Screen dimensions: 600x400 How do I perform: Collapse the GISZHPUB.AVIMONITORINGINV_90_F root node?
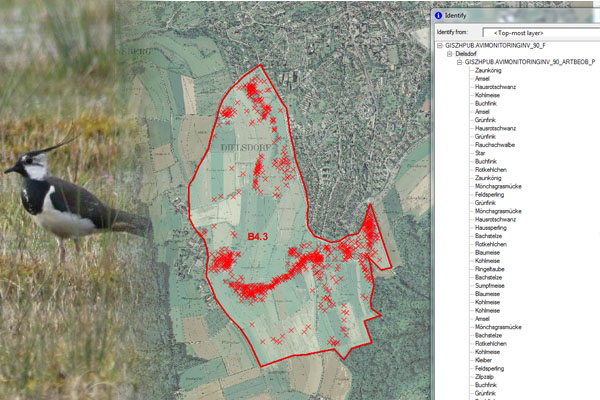click(438, 46)
